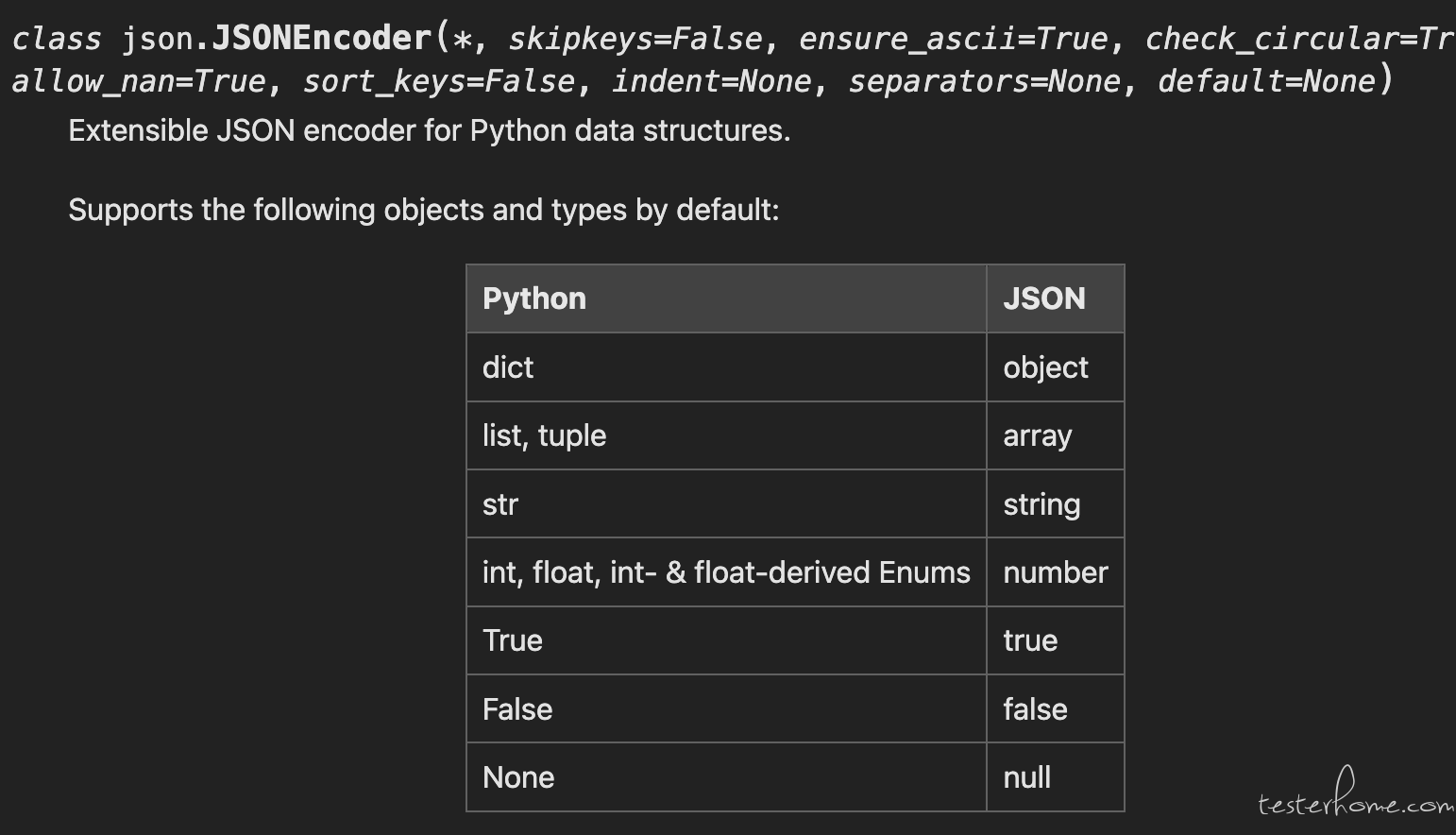Select the str table cell
The width and height of the screenshot is (1456, 835).
point(726,504)
